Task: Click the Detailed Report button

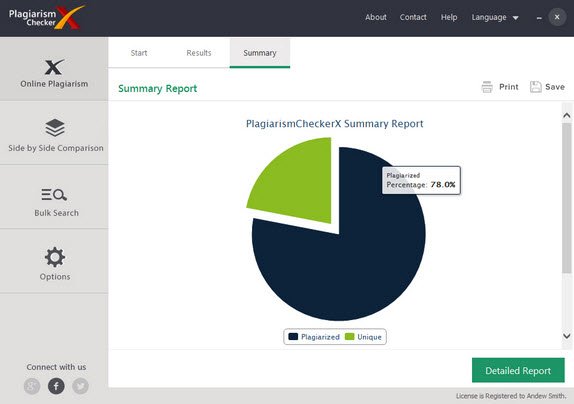Action: [x=518, y=370]
